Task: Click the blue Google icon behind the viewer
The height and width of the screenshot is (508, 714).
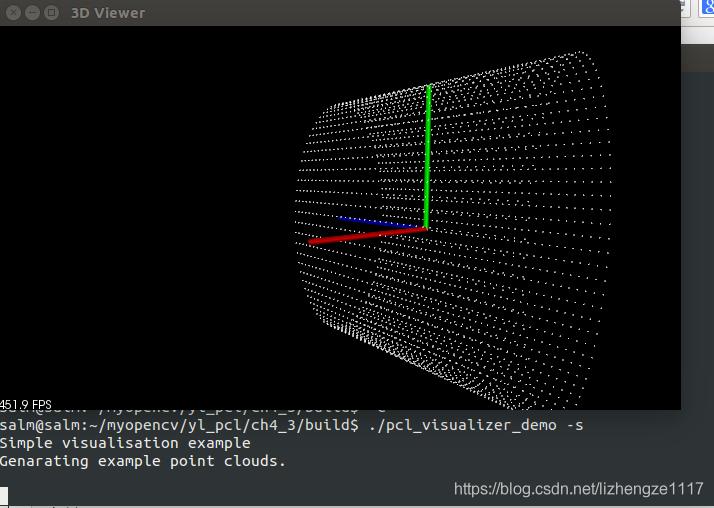Action: [707, 9]
